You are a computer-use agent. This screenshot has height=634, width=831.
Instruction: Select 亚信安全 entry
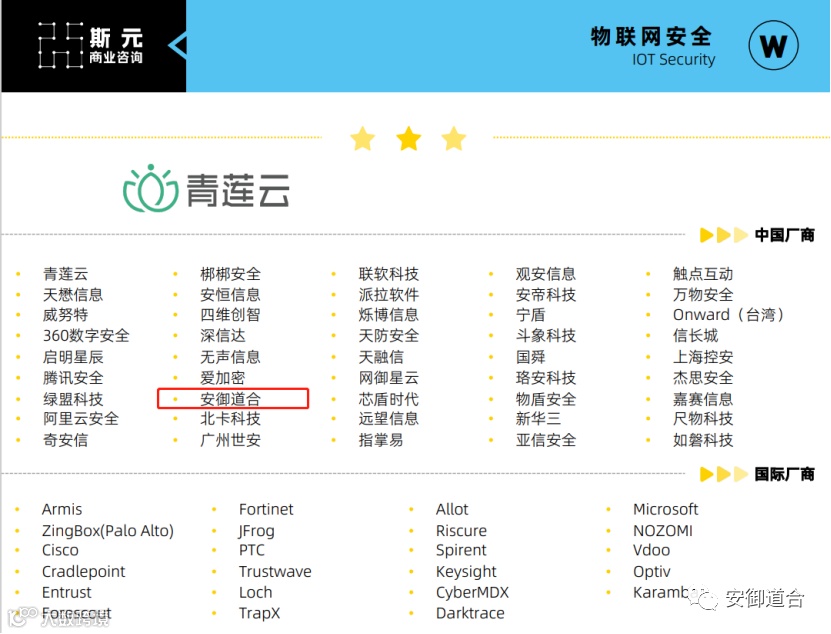pyautogui.click(x=546, y=440)
